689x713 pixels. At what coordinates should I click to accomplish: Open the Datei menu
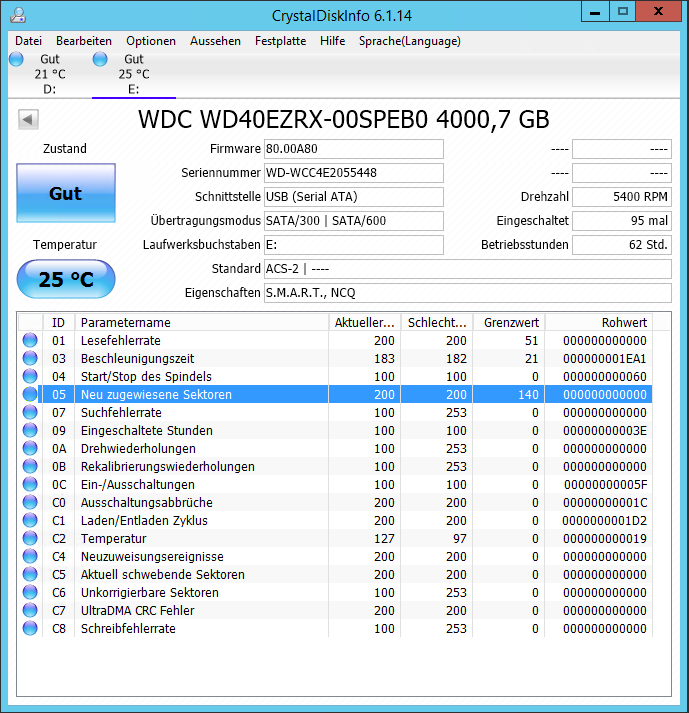(28, 41)
